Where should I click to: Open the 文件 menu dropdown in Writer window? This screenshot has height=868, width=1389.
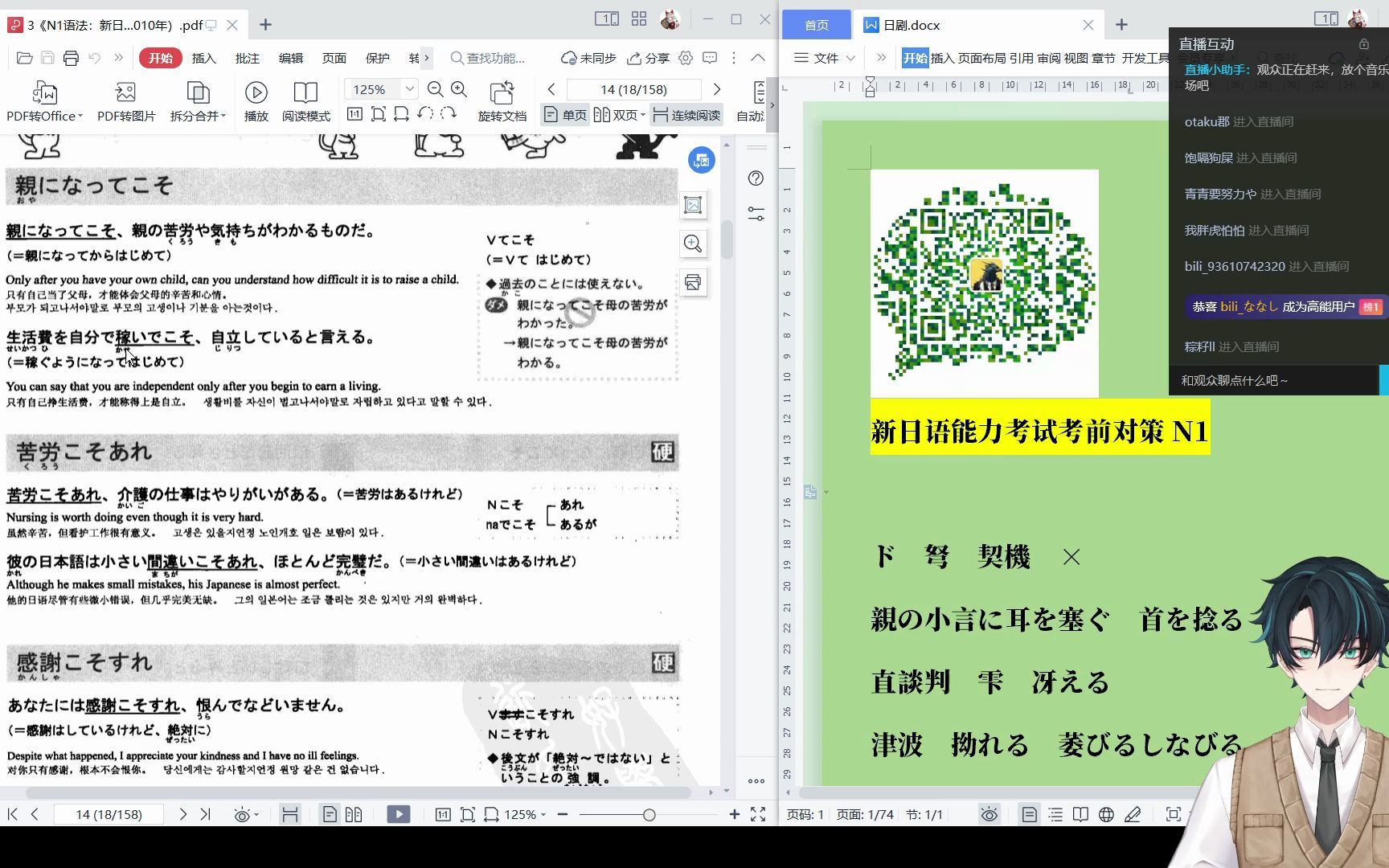[824, 58]
